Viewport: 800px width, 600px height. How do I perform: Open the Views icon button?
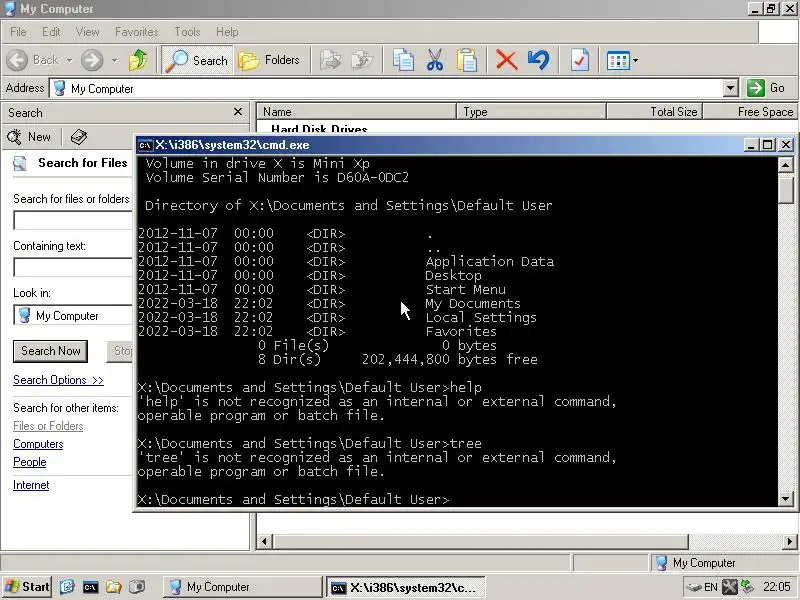tap(618, 60)
